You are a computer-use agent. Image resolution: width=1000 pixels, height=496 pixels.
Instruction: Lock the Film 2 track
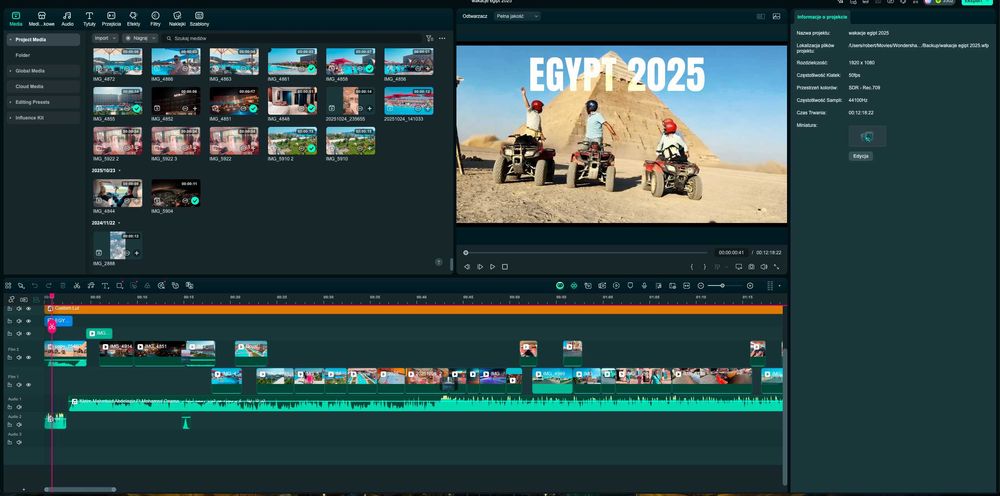[x=10, y=358]
